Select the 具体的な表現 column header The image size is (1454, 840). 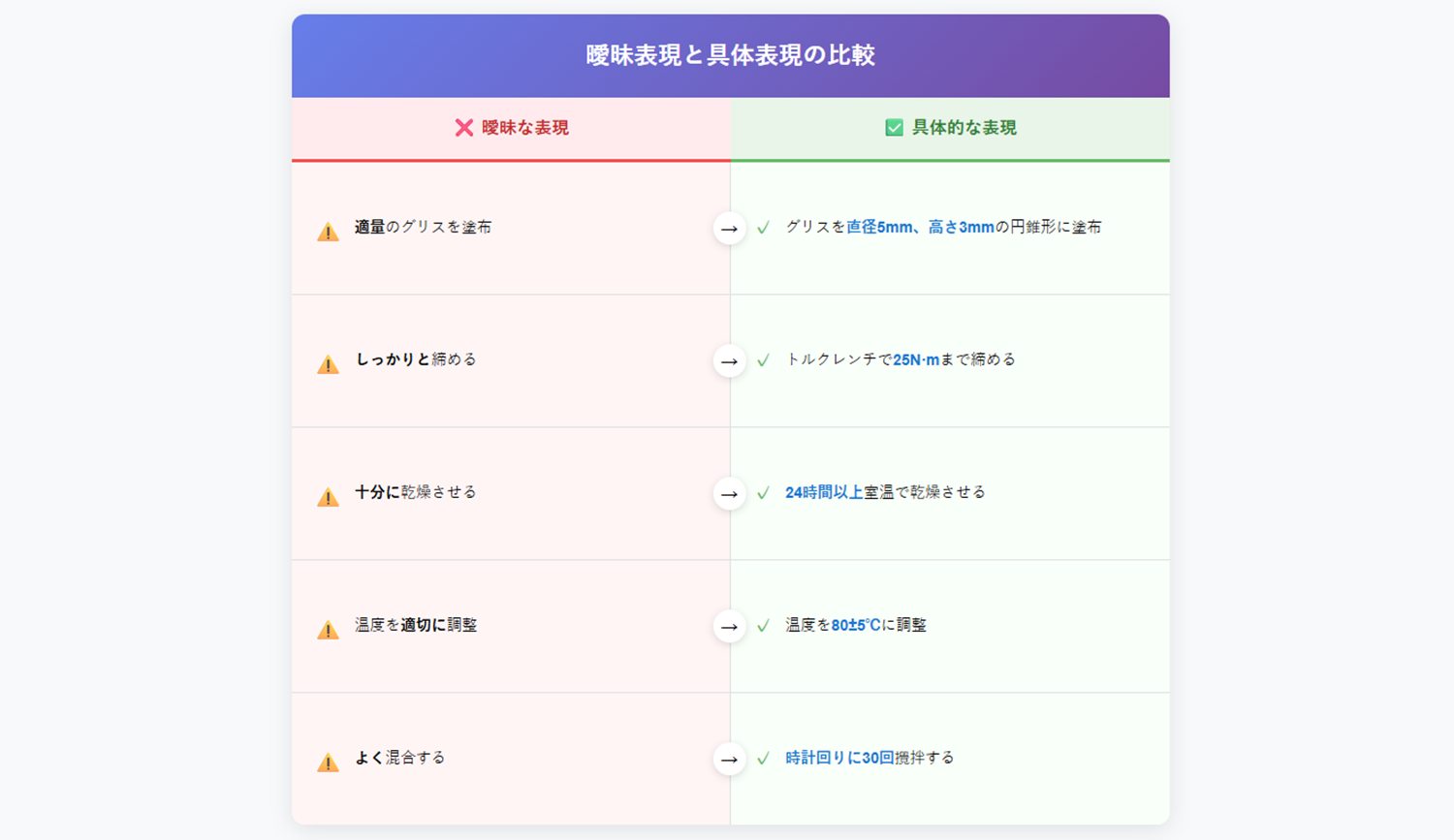(950, 129)
